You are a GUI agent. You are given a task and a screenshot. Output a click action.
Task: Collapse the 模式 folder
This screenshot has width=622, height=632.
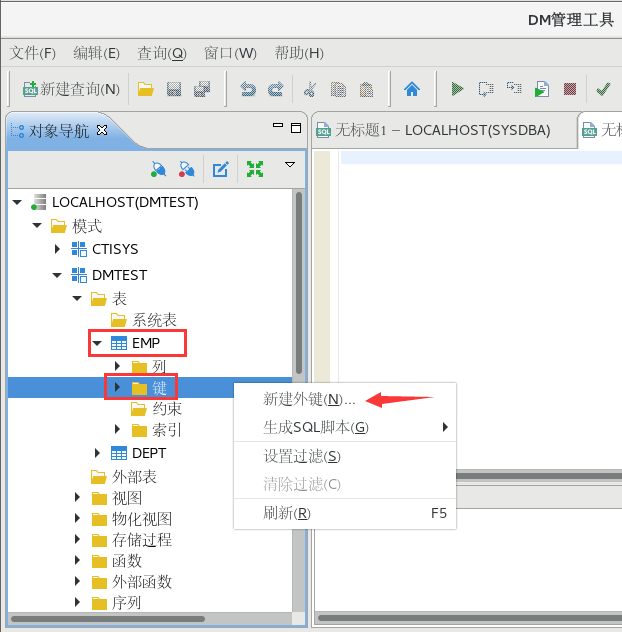[37, 225]
